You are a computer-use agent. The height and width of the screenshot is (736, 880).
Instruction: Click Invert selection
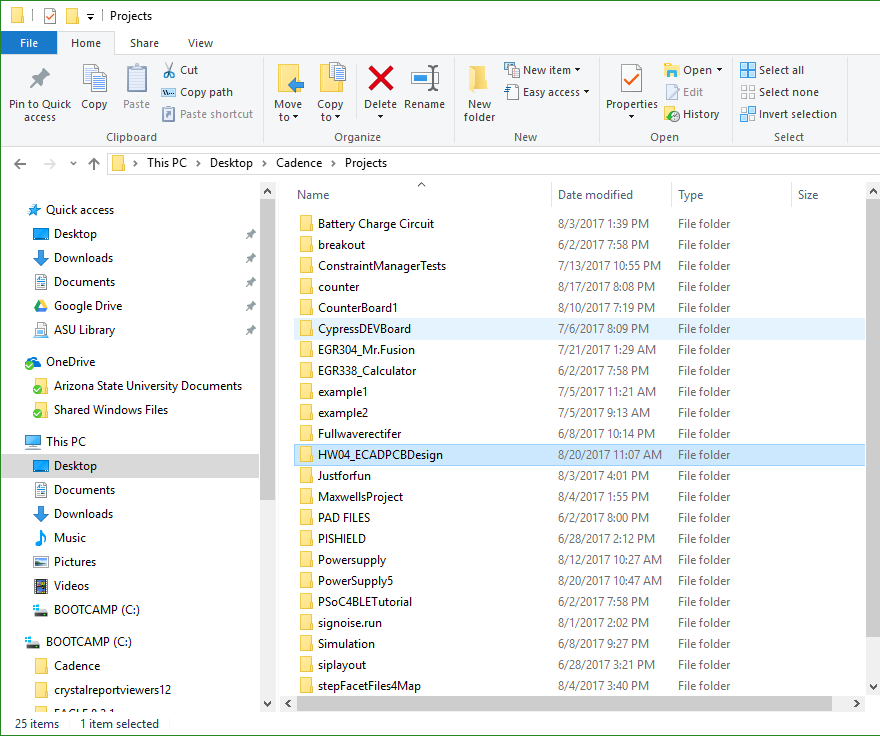pyautogui.click(x=789, y=114)
